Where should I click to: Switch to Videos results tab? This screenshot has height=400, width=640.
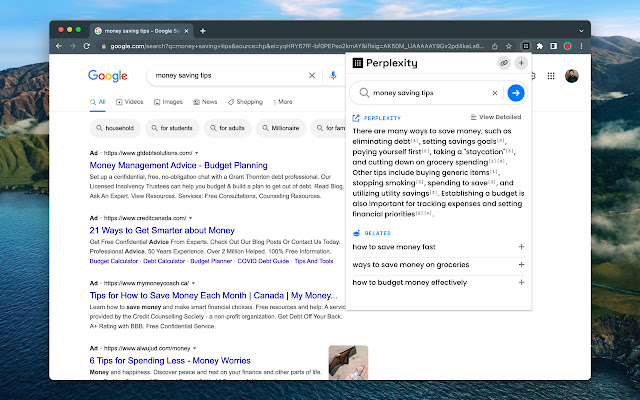(130, 102)
